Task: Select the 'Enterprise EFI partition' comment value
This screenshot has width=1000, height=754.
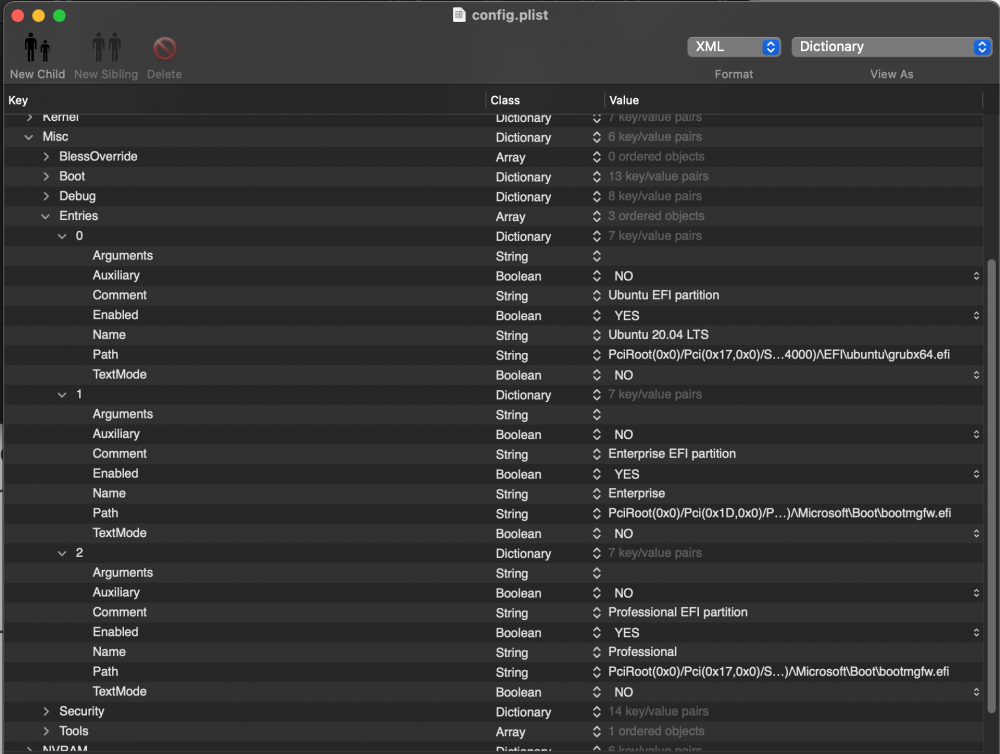Action: click(x=672, y=454)
